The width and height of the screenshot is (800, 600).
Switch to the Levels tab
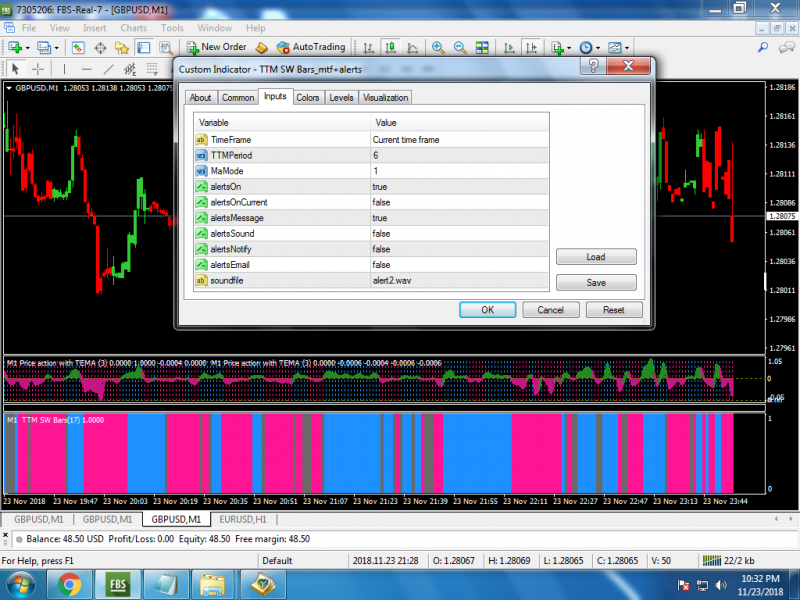[341, 97]
